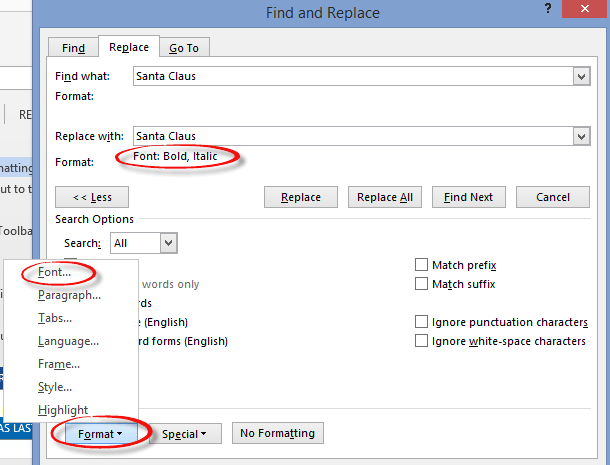Click the Find Next button
This screenshot has width=610, height=465.
pyautogui.click(x=469, y=197)
